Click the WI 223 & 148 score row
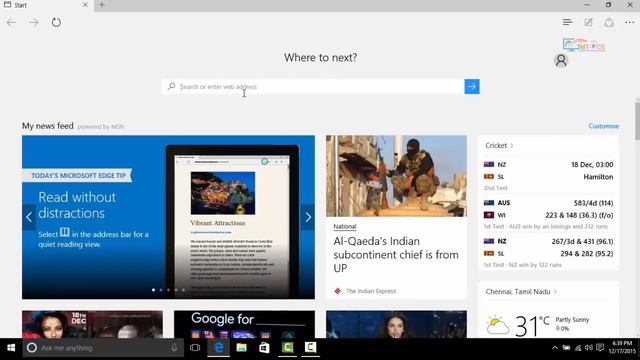 548,215
